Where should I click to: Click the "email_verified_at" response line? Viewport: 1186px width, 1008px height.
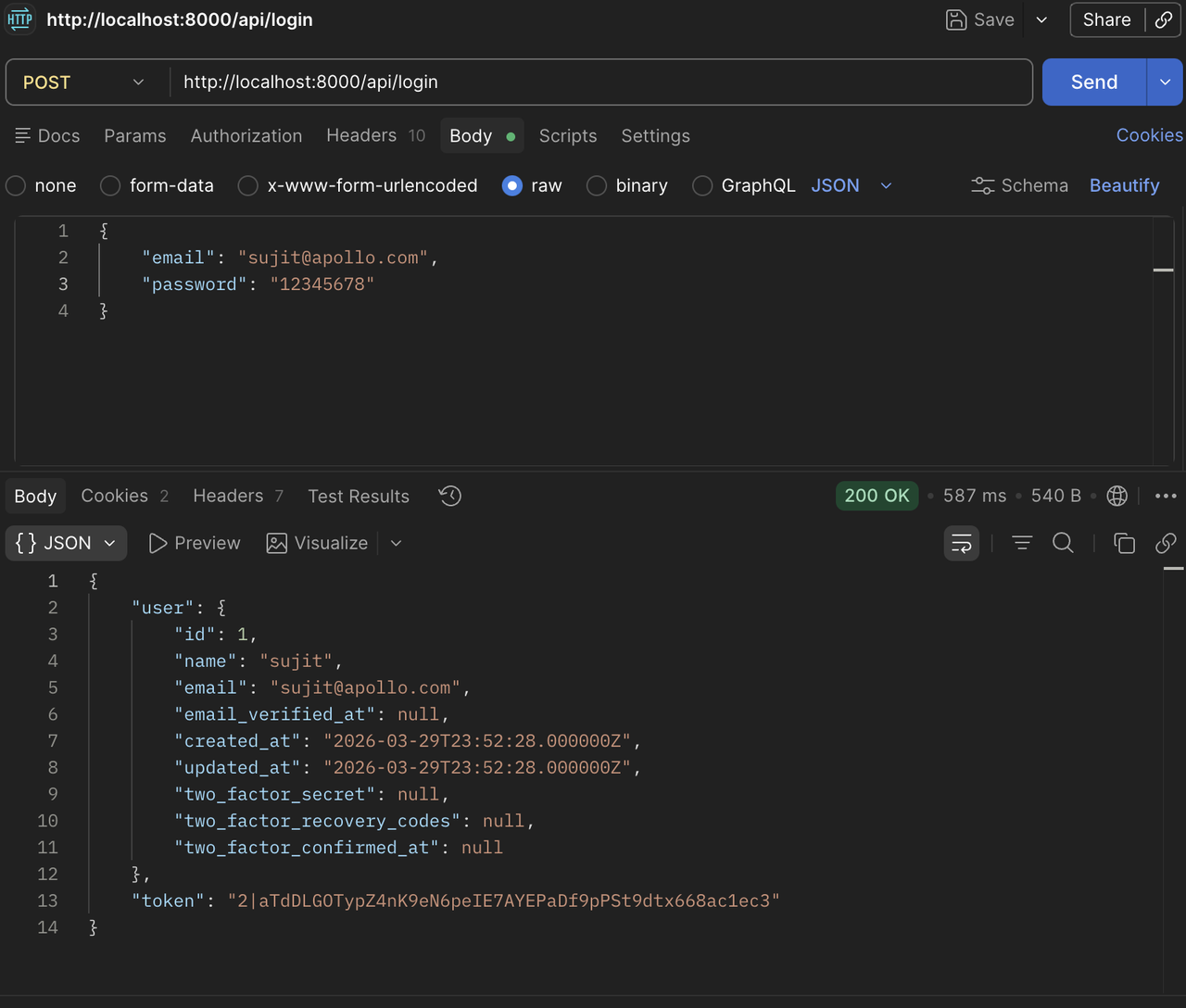(x=312, y=714)
